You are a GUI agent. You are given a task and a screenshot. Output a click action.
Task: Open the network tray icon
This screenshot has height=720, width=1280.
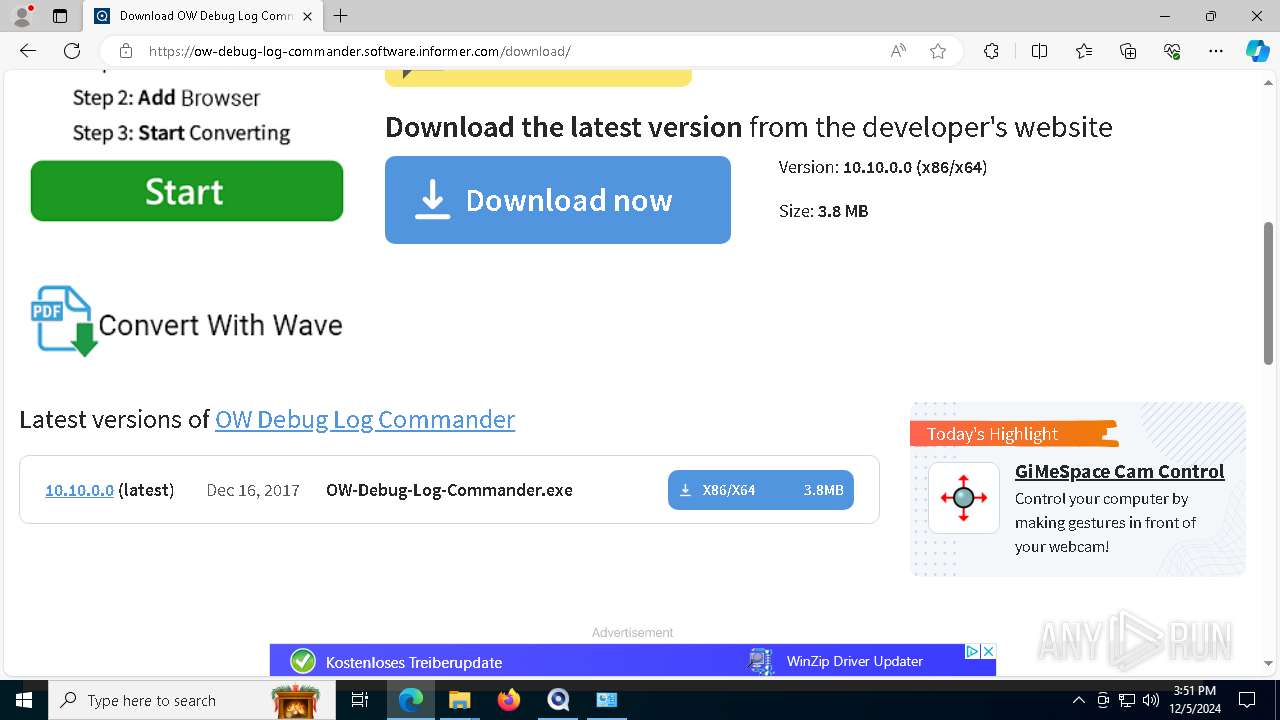pos(1127,700)
